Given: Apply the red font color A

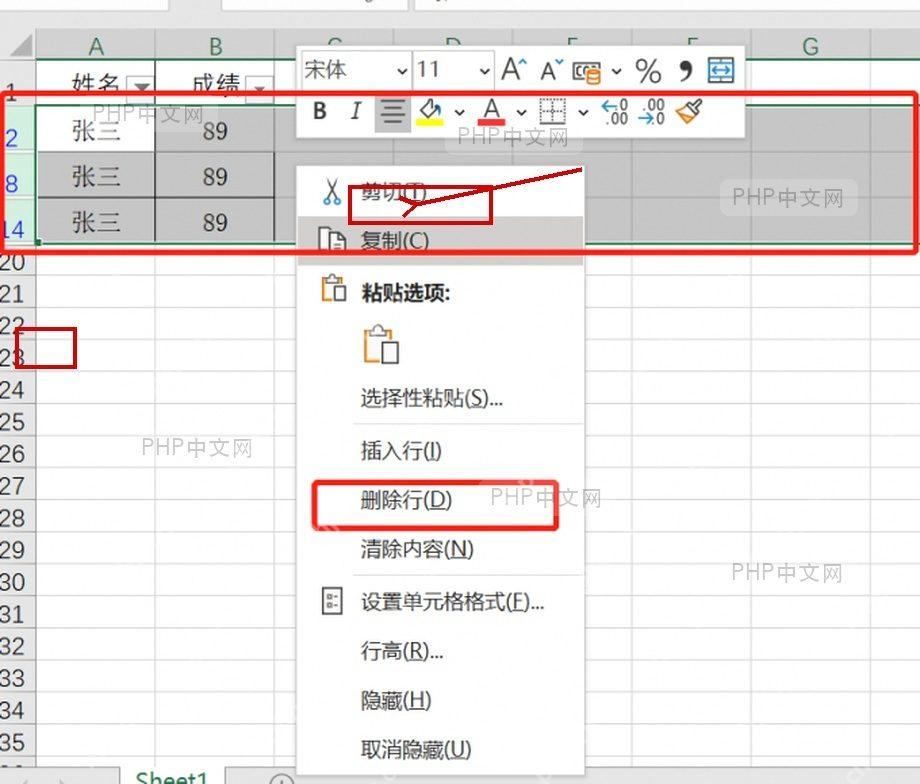Looking at the screenshot, I should [492, 111].
